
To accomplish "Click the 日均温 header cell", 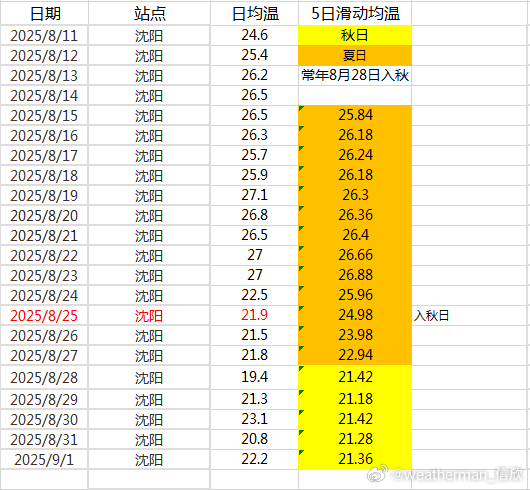I will click(254, 14).
